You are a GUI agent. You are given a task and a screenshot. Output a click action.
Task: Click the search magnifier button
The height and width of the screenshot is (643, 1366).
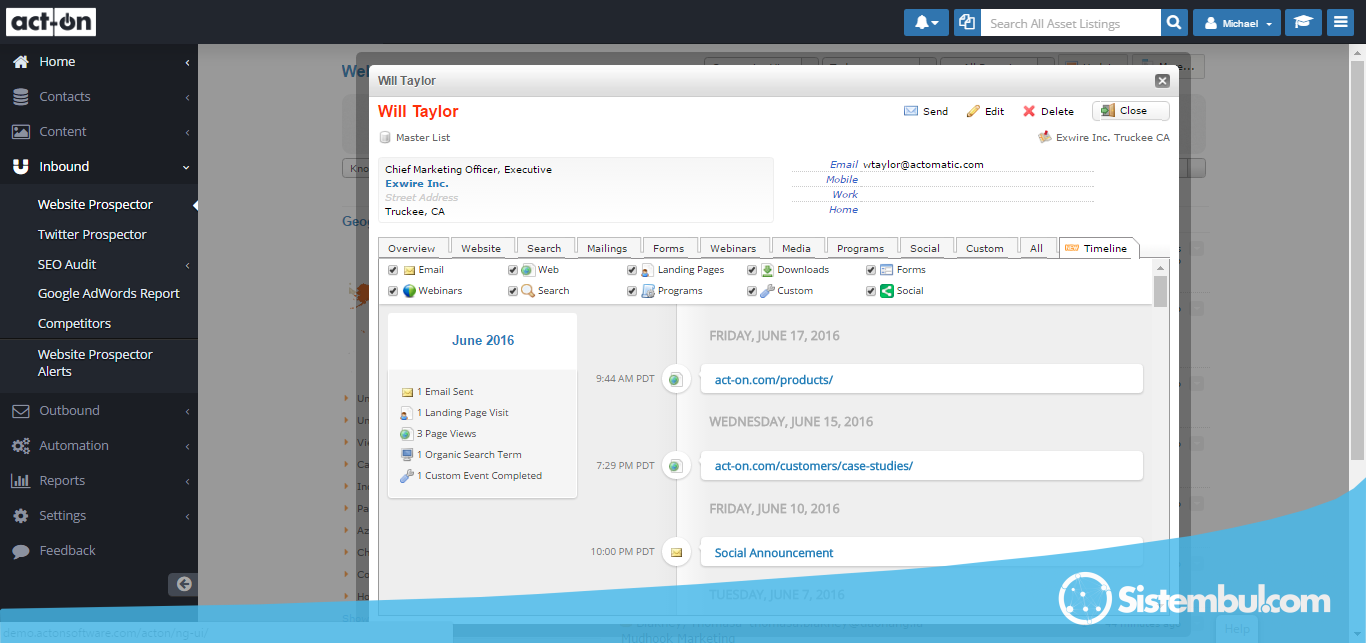click(x=1174, y=23)
